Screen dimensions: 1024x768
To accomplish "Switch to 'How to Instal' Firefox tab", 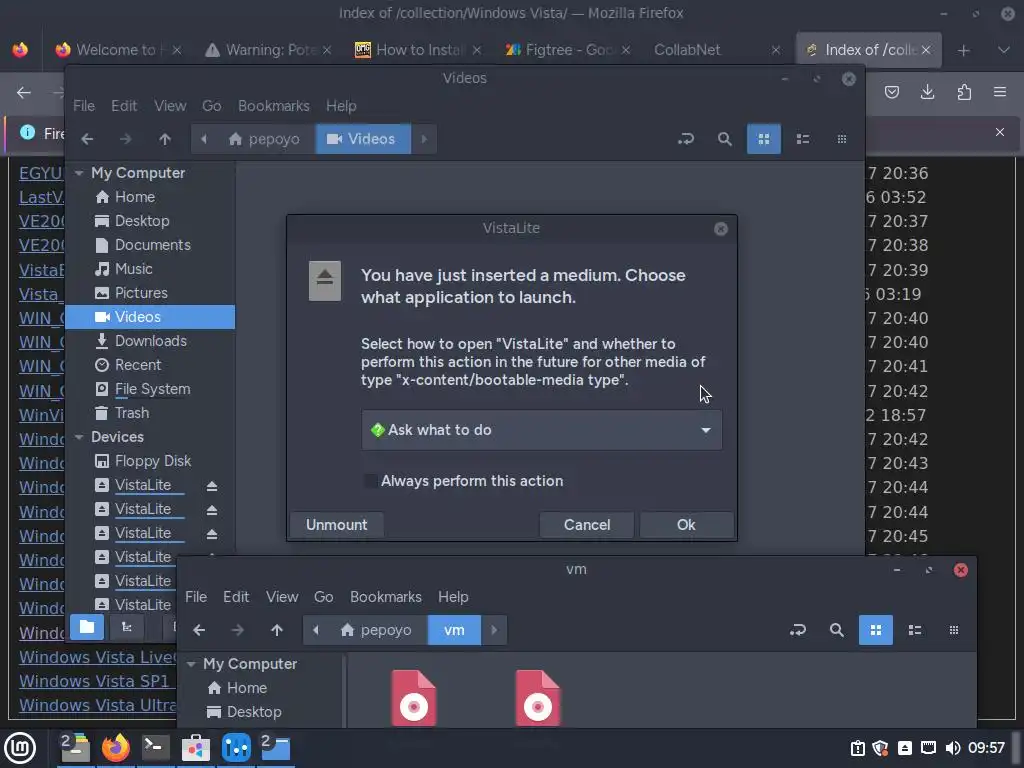I will 418,50.
